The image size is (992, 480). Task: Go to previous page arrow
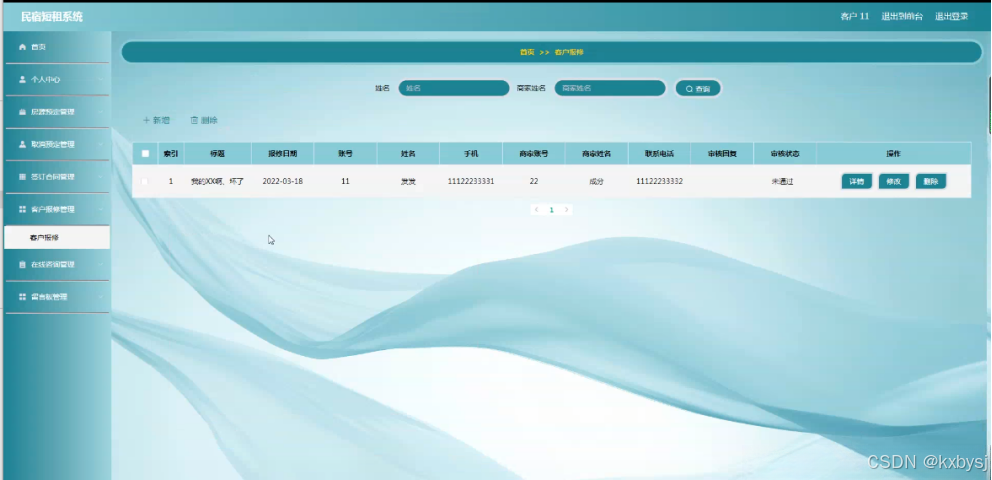tap(537, 209)
